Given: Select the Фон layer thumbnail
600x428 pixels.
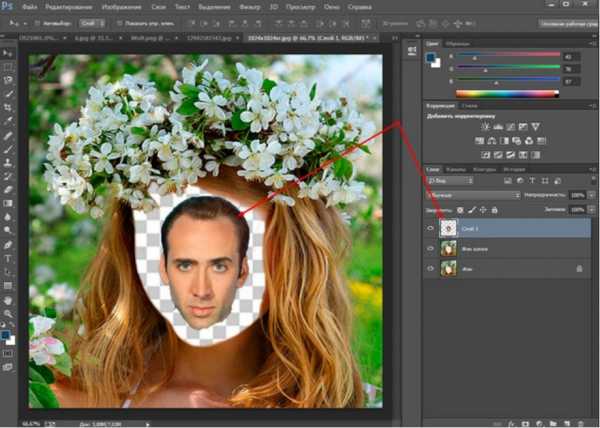Looking at the screenshot, I should 449,268.
